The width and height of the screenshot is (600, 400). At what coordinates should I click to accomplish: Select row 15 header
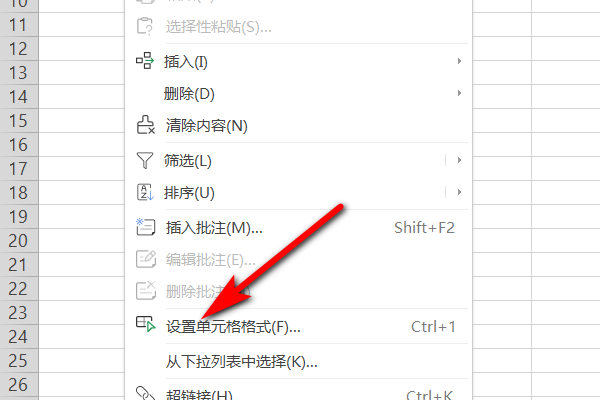pyautogui.click(x=19, y=121)
